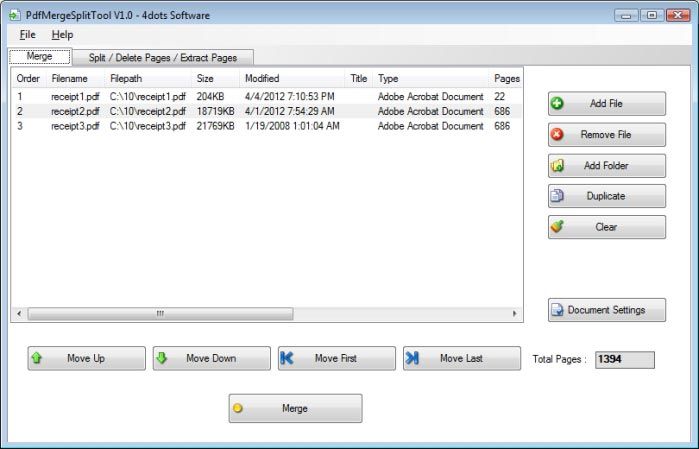Click the left scroll arrow of file list
This screenshot has height=449, width=699.
pos(19,313)
